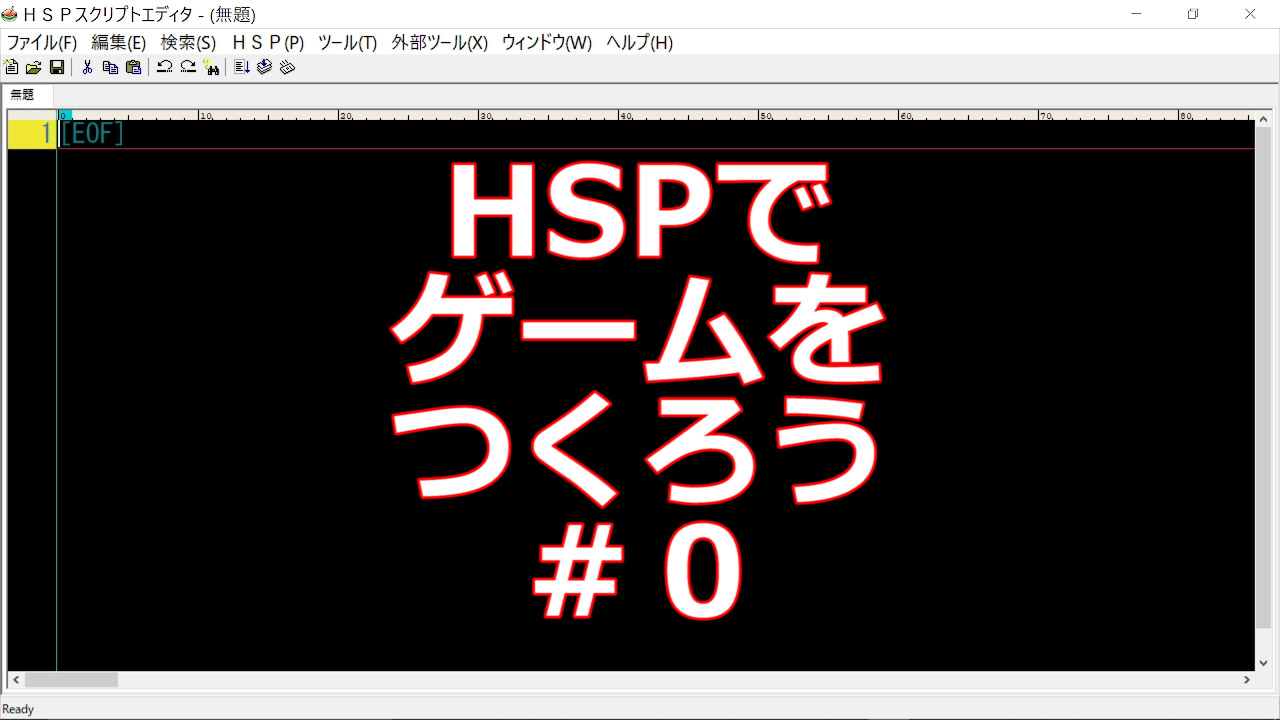Click the label list jump icon
The width and height of the screenshot is (1280, 720).
pos(241,67)
